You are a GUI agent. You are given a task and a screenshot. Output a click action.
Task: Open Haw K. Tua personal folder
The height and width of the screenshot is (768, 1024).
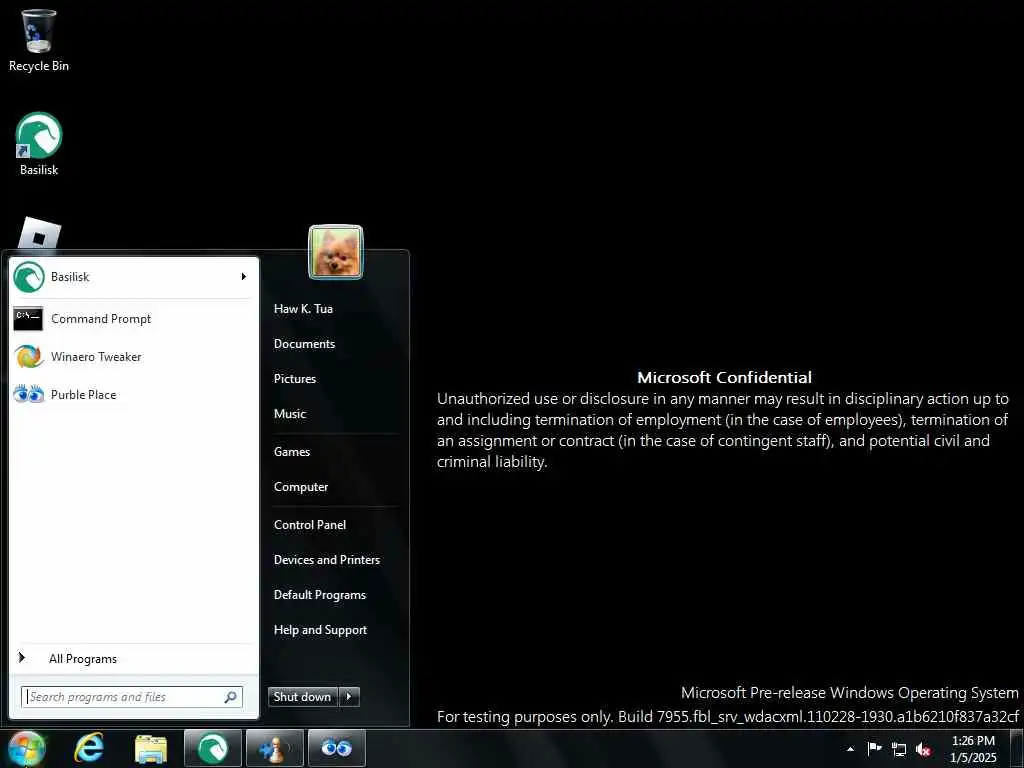coord(304,309)
